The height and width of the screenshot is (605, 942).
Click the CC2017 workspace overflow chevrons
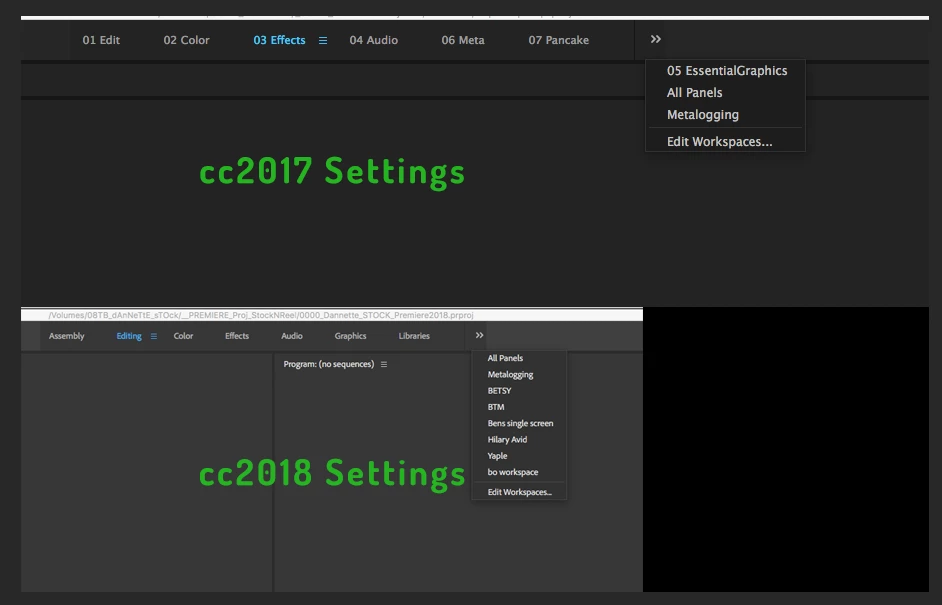[655, 39]
